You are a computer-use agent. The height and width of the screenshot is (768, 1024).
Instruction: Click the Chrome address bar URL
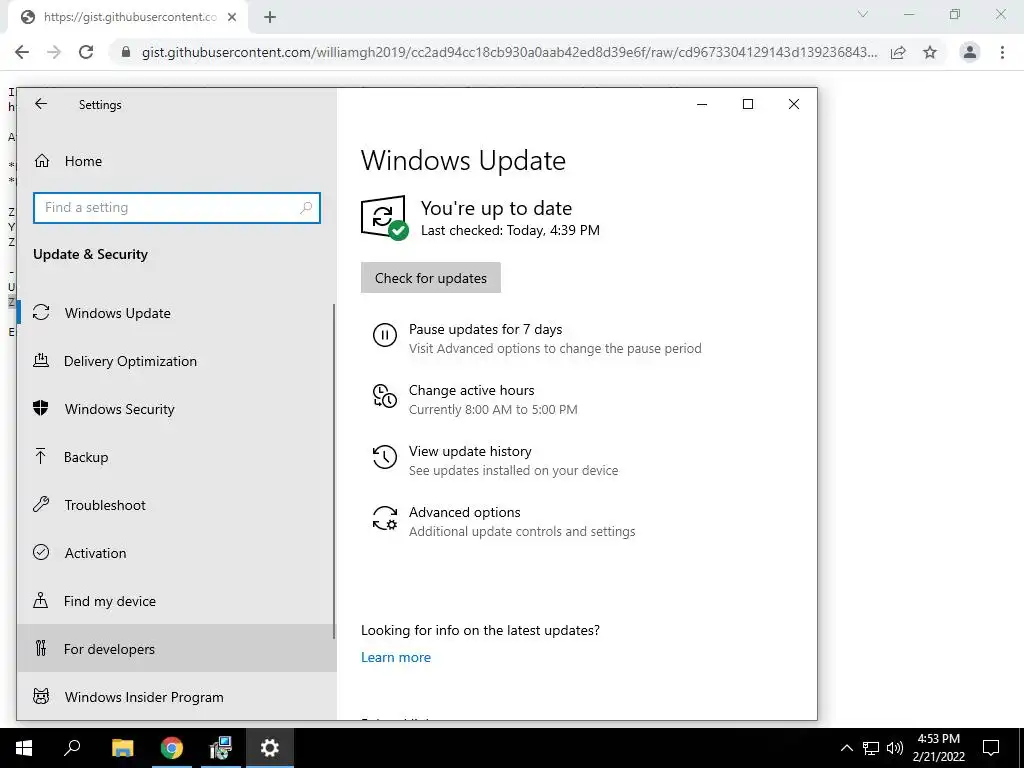tap(509, 52)
